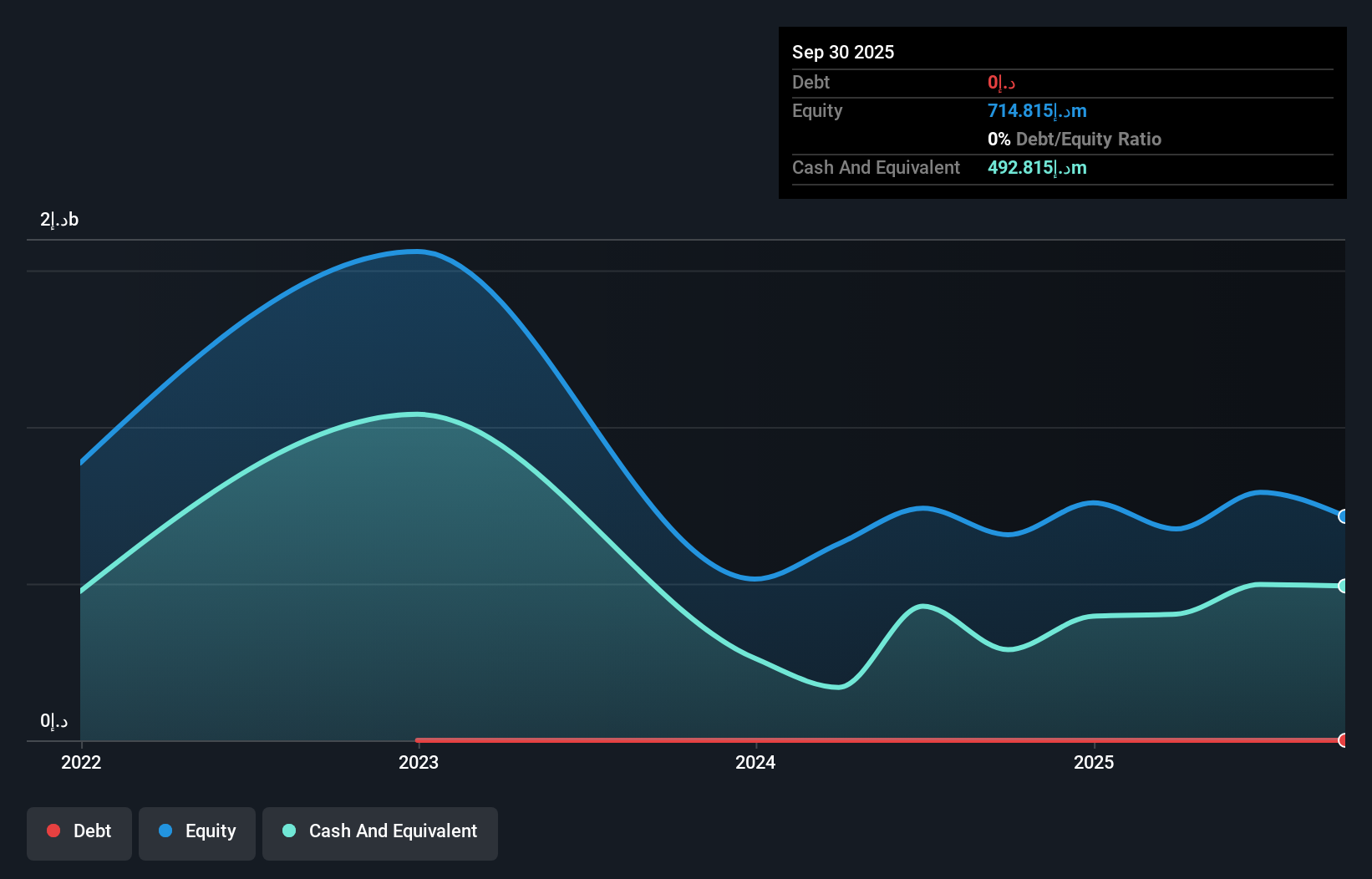Click the Equity value 714.815m link
This screenshot has width=1372, height=879.
(x=1037, y=110)
